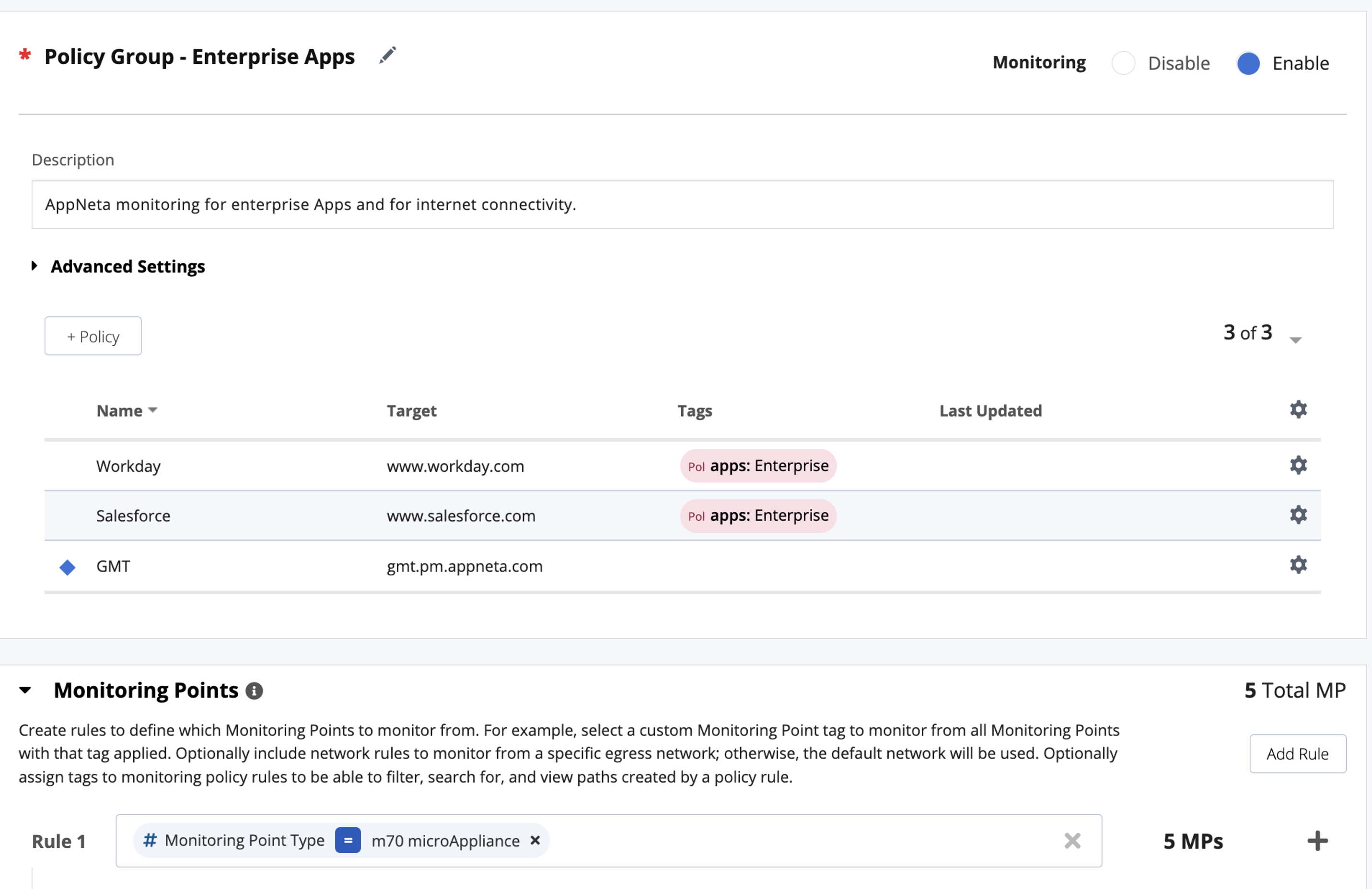Viewport: 1372px width, 889px height.
Task: Click the blue diamond marker beside GMT
Action: [x=68, y=567]
